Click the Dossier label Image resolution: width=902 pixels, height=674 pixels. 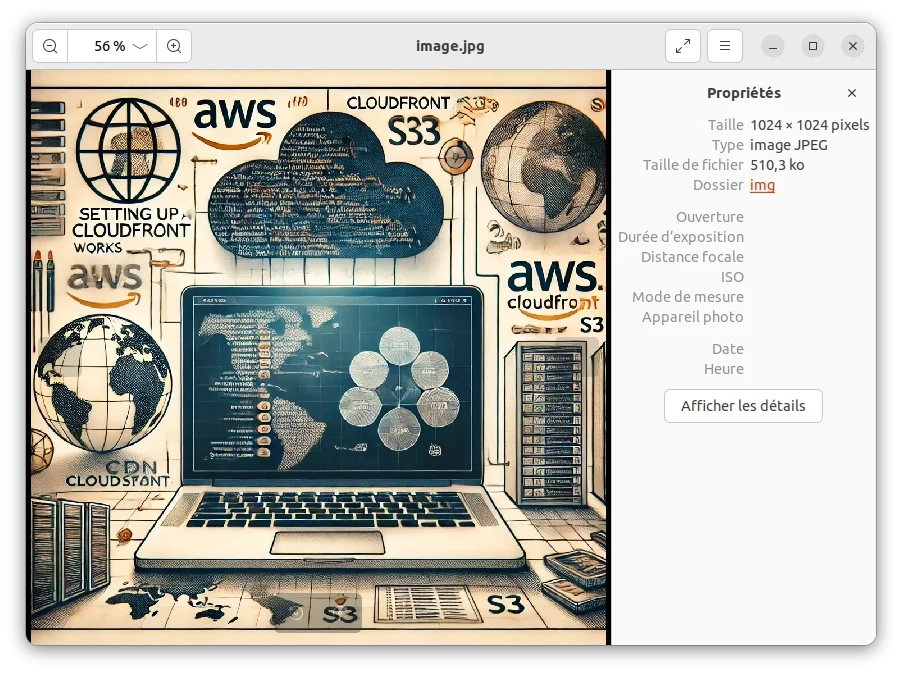(x=718, y=185)
